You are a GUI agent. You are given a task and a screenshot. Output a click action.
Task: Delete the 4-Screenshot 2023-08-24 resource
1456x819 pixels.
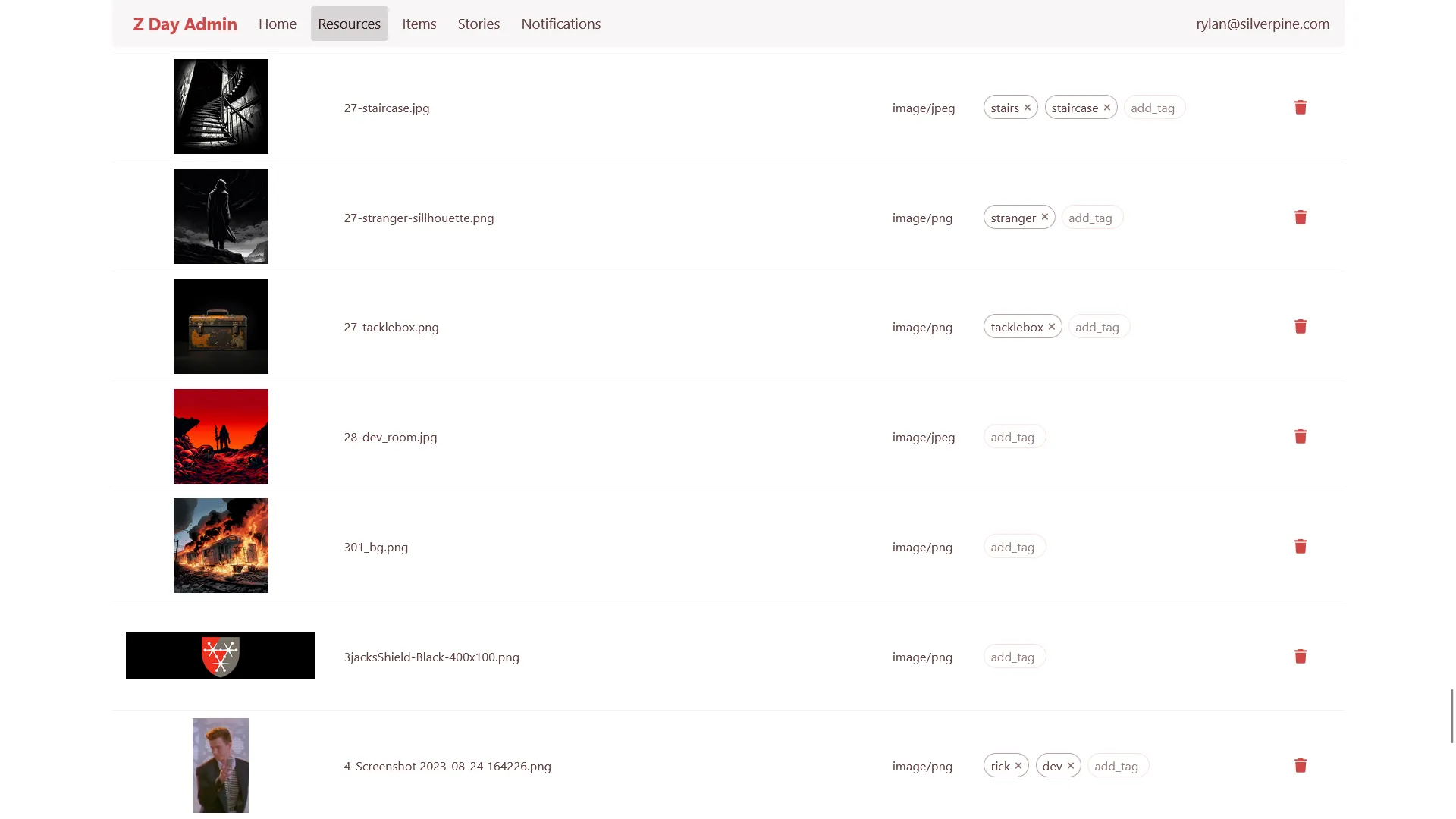coord(1301,766)
